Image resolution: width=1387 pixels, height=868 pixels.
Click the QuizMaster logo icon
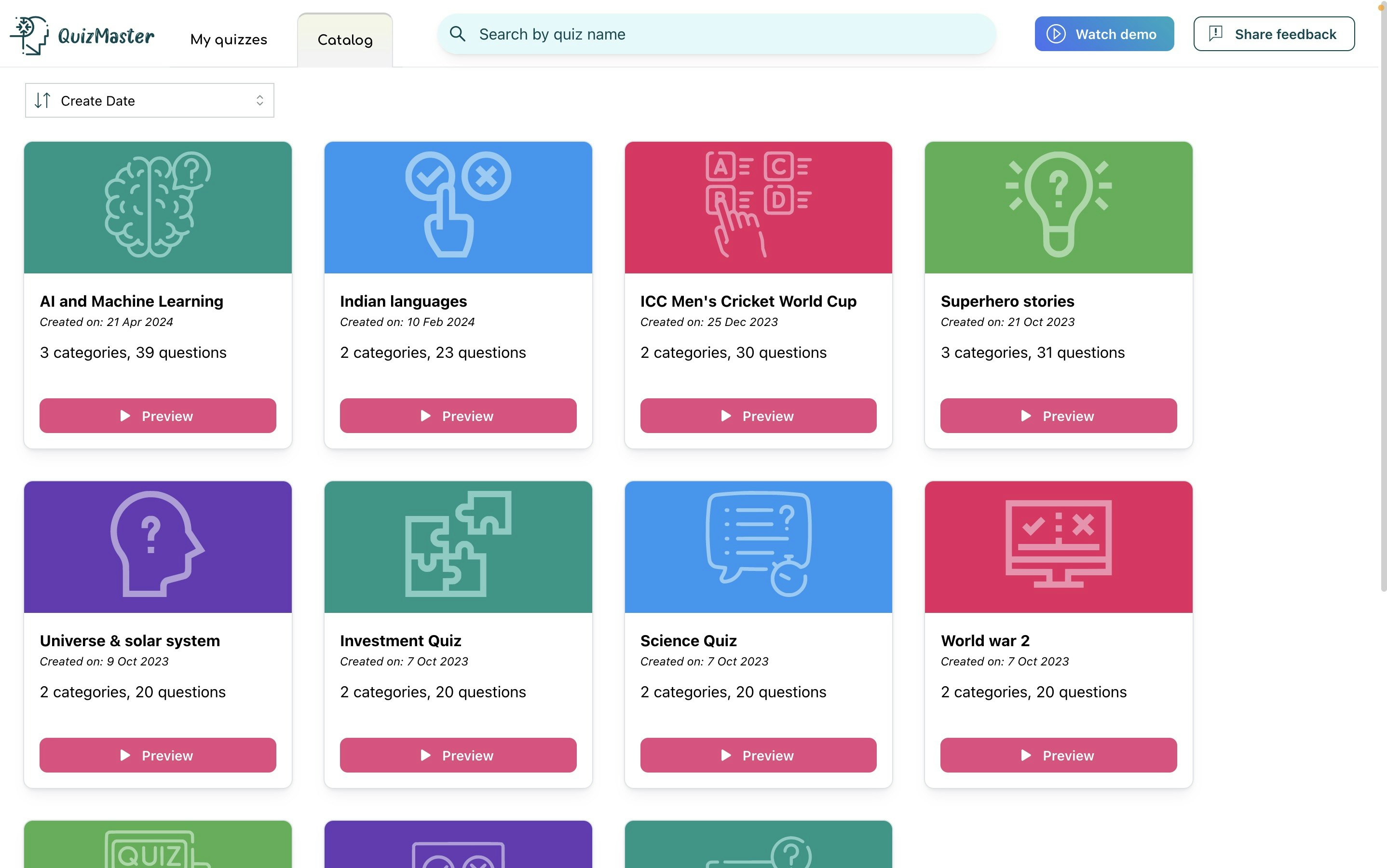click(x=29, y=35)
